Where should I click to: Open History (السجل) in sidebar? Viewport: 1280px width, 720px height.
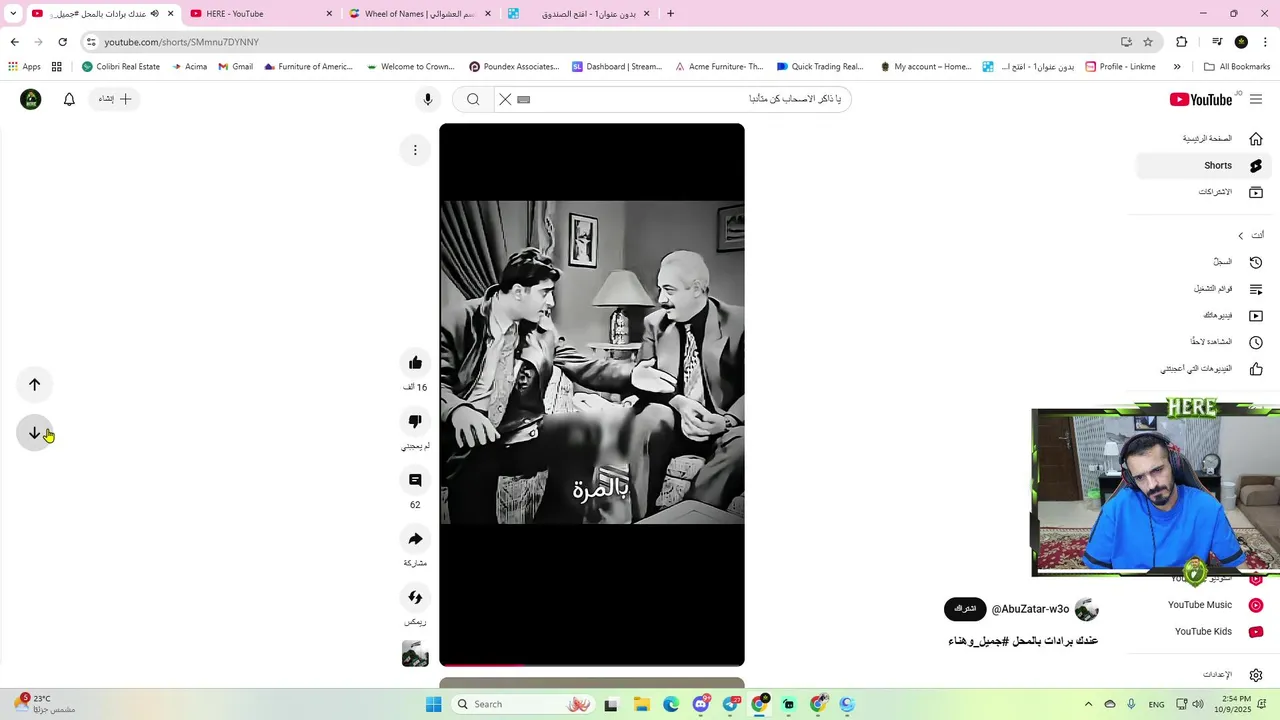point(1204,262)
